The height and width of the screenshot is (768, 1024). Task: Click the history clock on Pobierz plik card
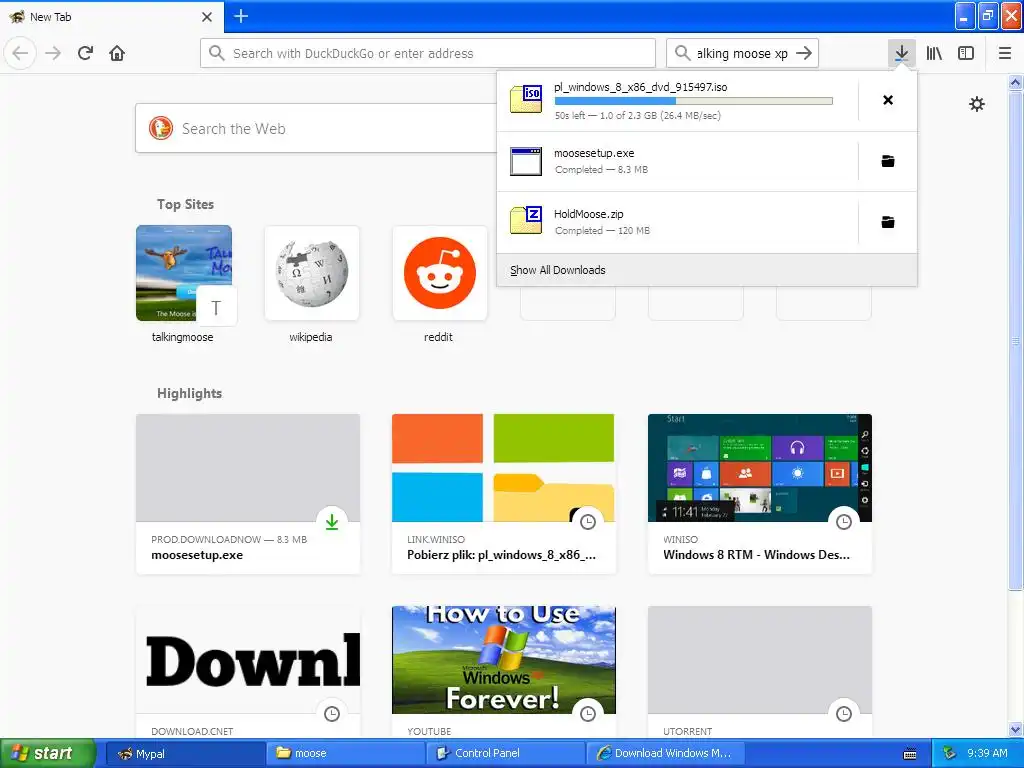tap(588, 522)
